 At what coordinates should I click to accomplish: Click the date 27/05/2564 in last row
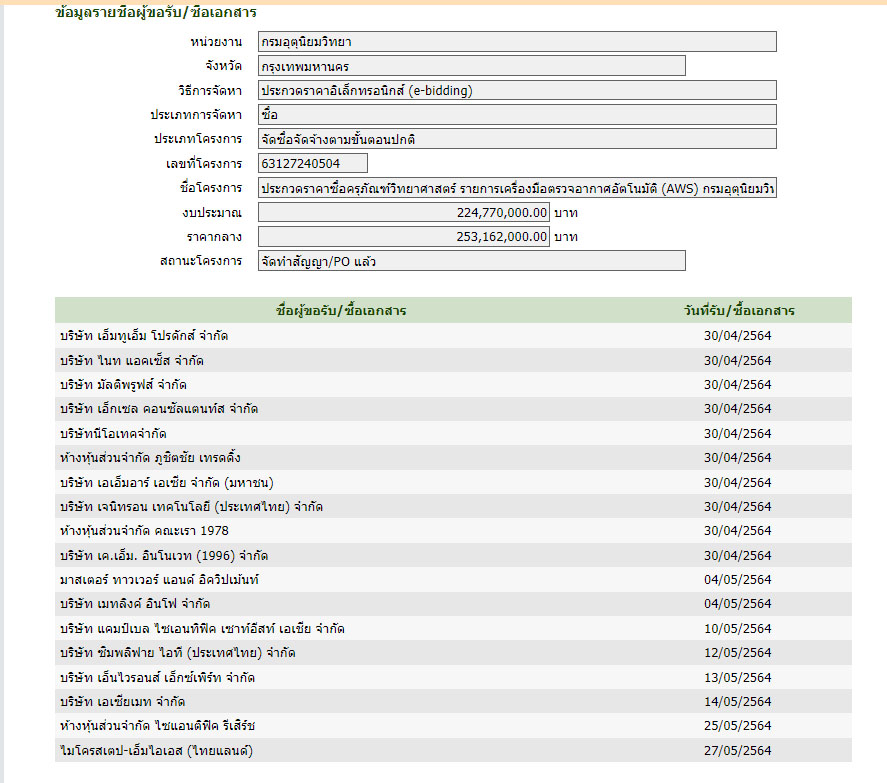click(x=738, y=751)
